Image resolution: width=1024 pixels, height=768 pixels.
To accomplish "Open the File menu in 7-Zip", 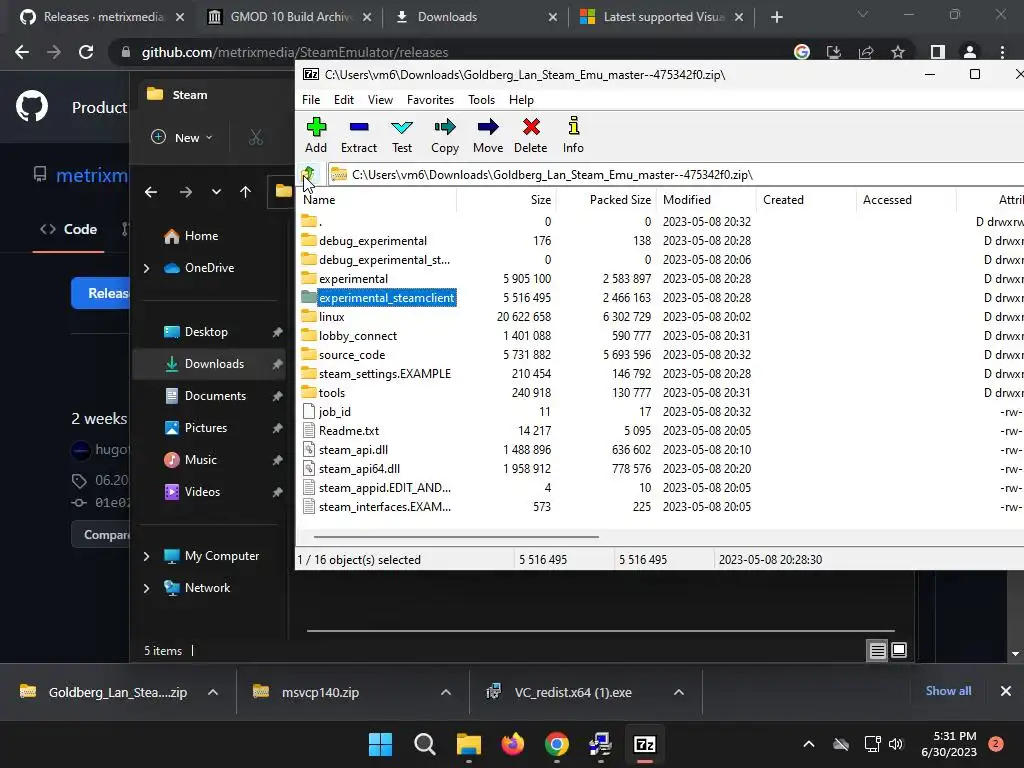I will 311,100.
